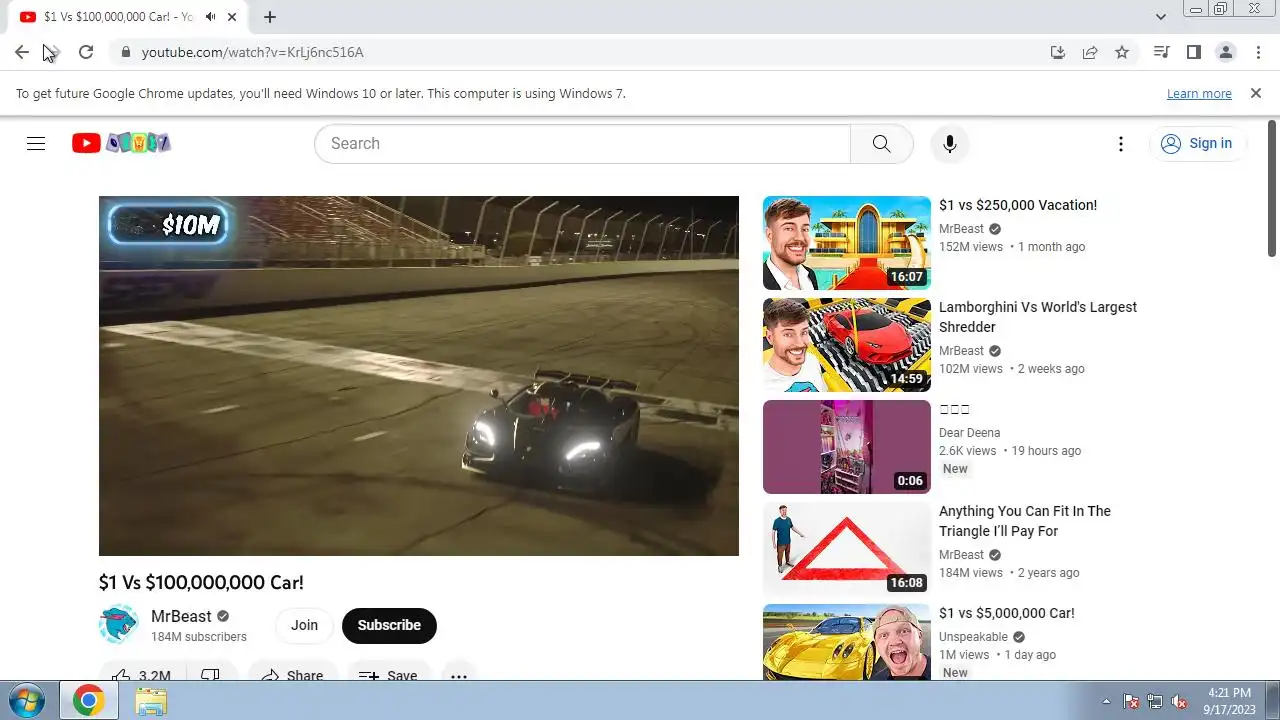Click the page vertical scrollbar
1280x720 pixels.
pos(1272,190)
